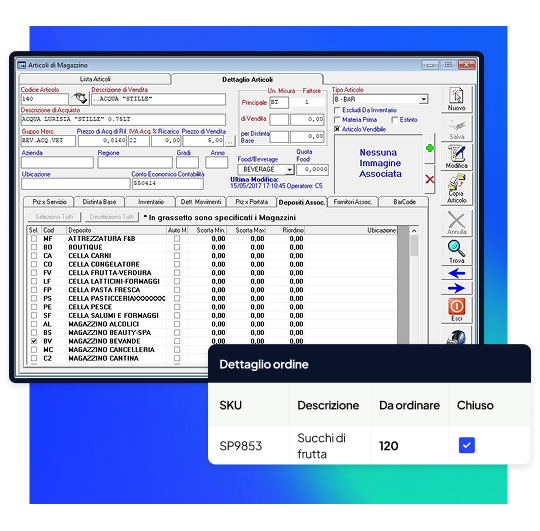Click the Descrizione di Vendita field

point(158,99)
